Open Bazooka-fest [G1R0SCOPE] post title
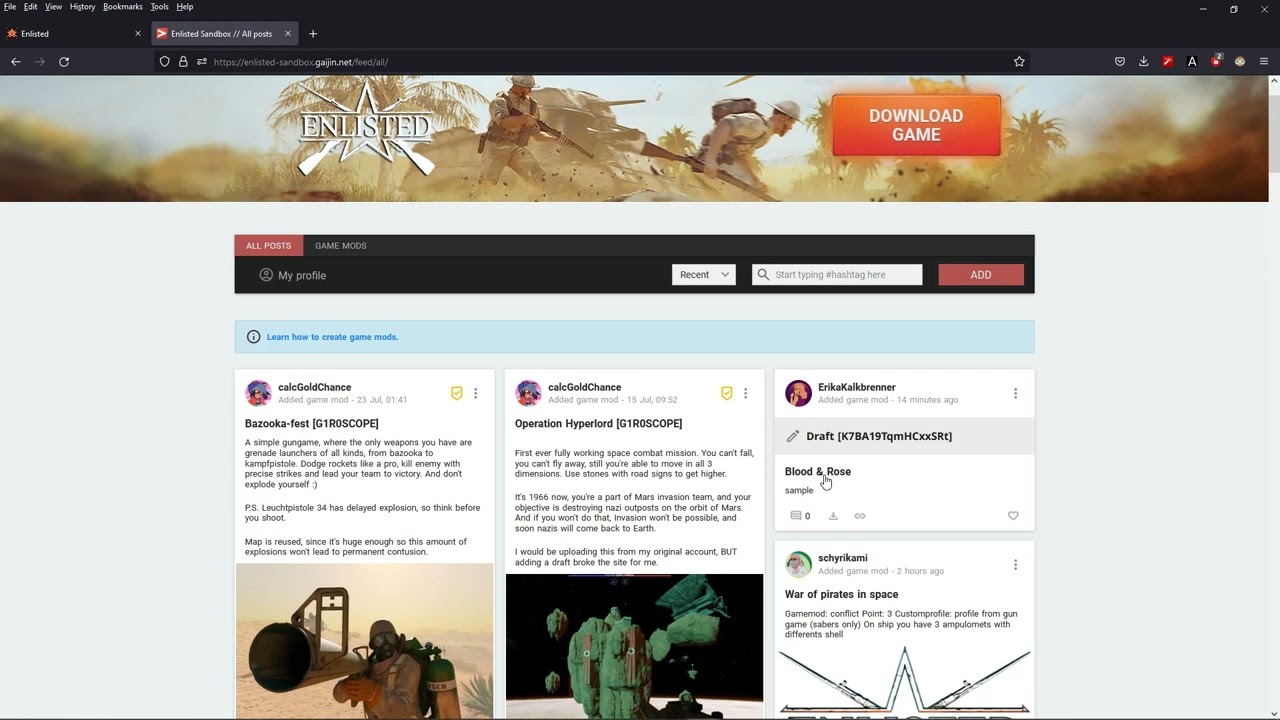The width and height of the screenshot is (1280, 720). [312, 424]
